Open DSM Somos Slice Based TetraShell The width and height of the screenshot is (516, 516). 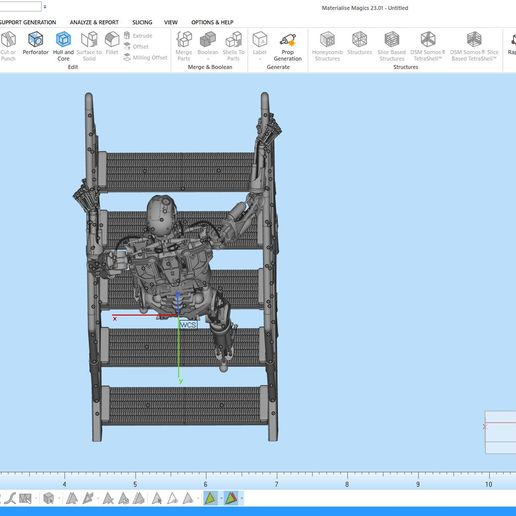(x=474, y=46)
